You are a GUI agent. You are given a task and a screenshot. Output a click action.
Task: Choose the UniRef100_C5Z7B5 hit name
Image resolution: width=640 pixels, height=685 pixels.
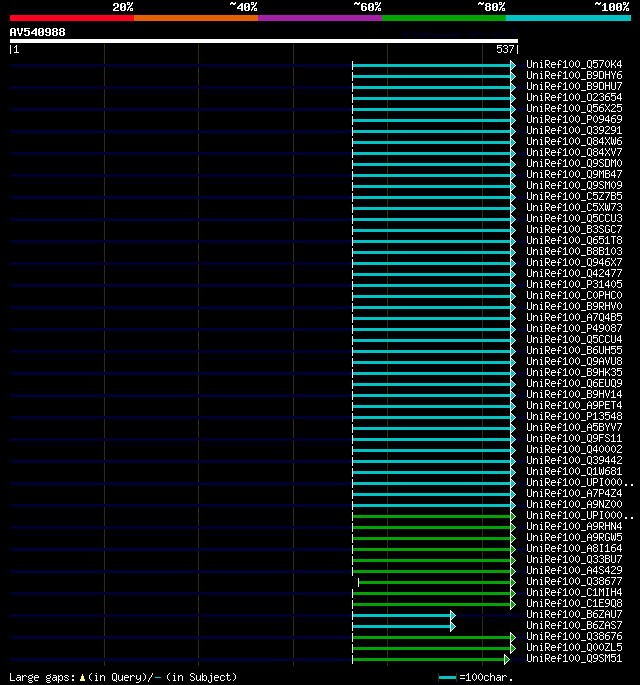point(574,196)
